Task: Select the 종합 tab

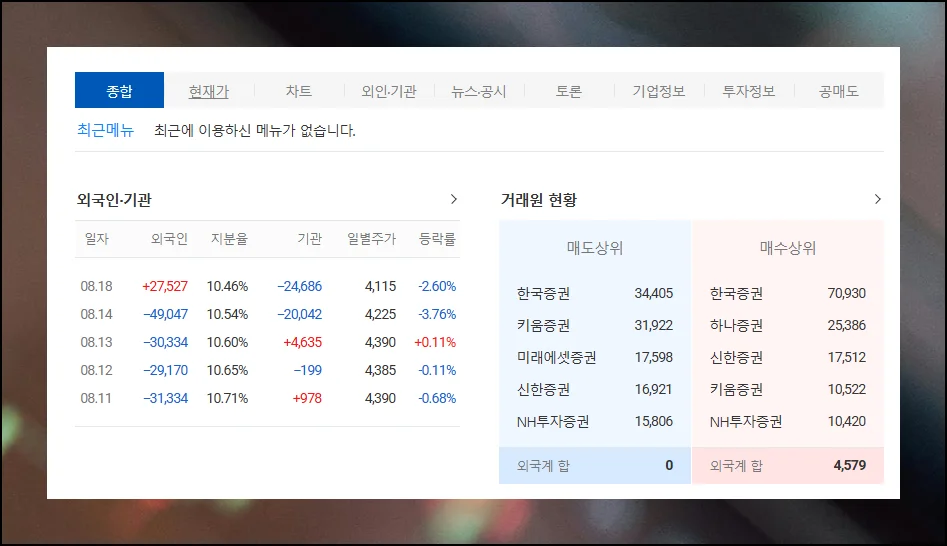Action: pyautogui.click(x=119, y=91)
